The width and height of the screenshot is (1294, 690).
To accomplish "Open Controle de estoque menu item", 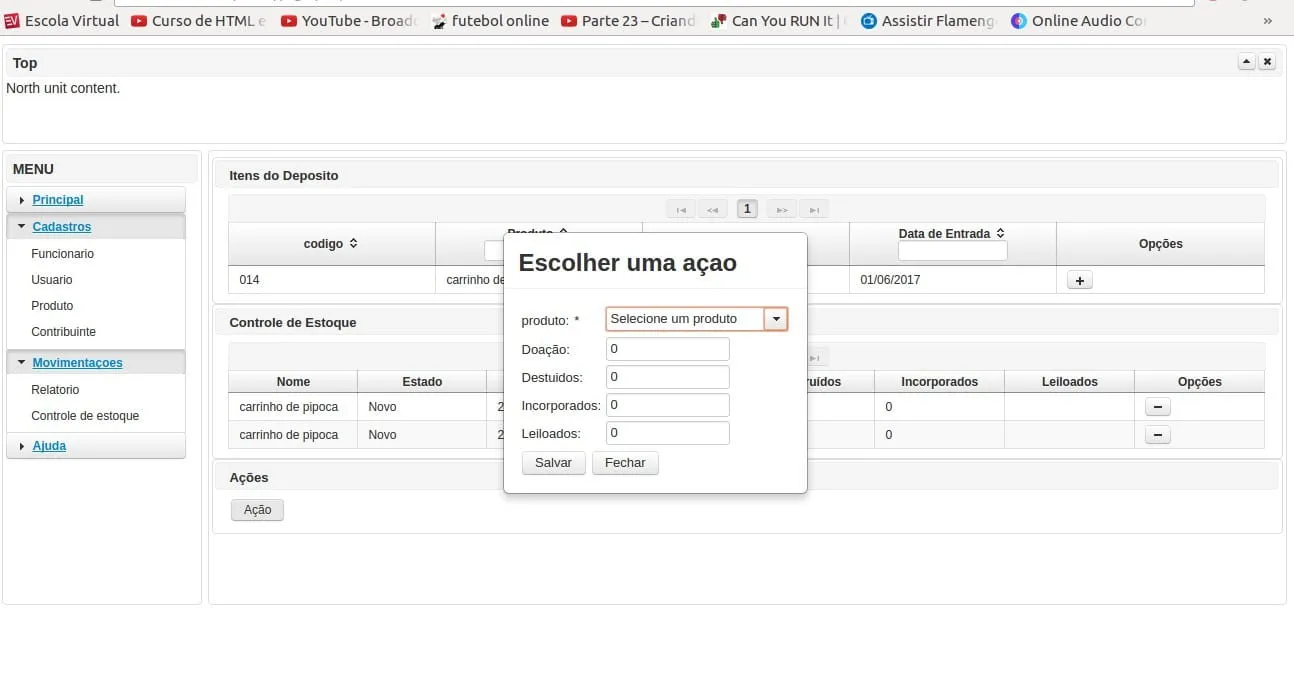I will [x=85, y=416].
